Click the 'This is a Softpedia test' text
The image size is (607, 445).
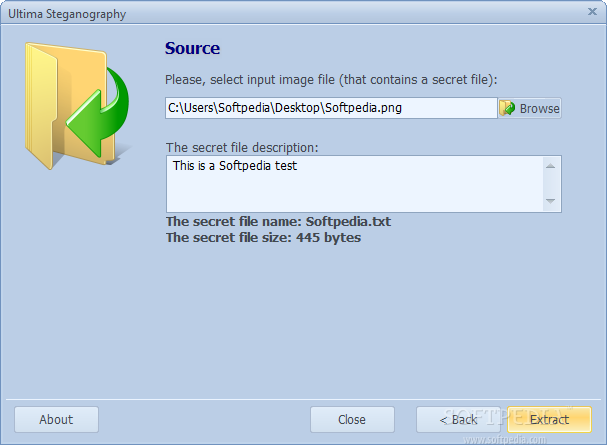click(235, 166)
